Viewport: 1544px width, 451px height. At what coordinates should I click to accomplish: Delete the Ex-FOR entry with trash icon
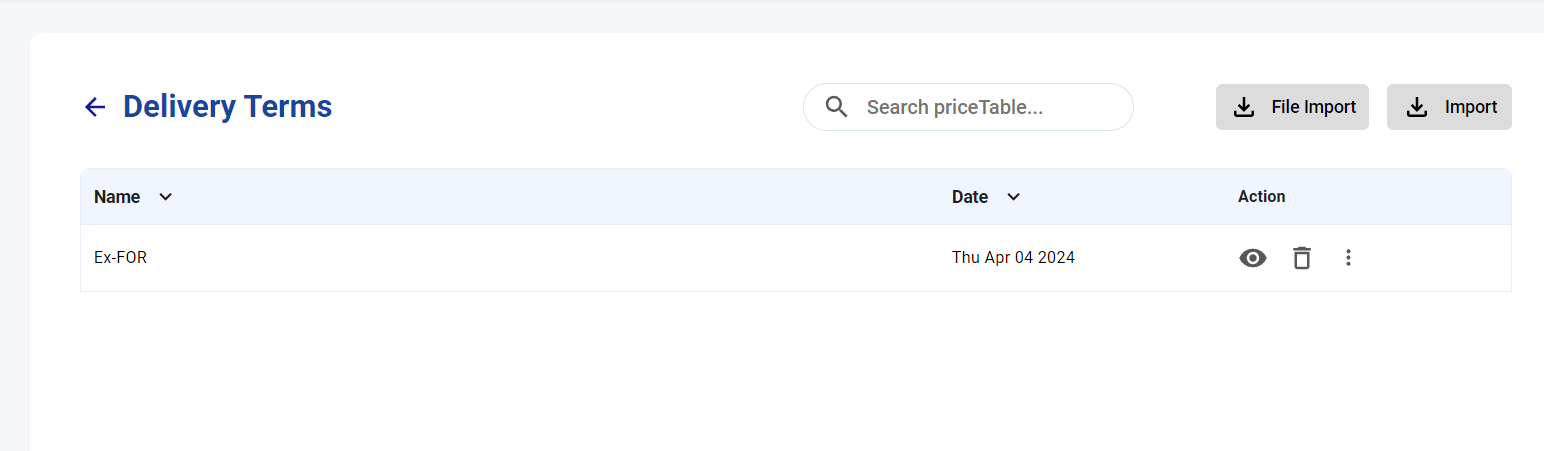tap(1301, 258)
